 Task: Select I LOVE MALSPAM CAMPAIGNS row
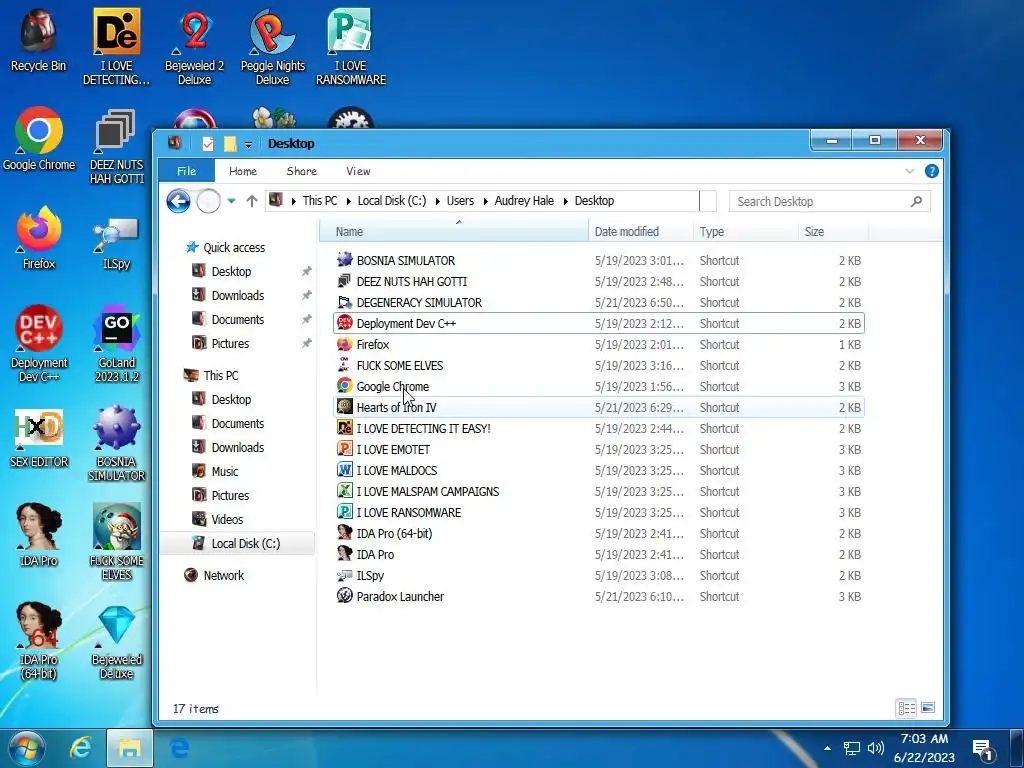click(599, 491)
